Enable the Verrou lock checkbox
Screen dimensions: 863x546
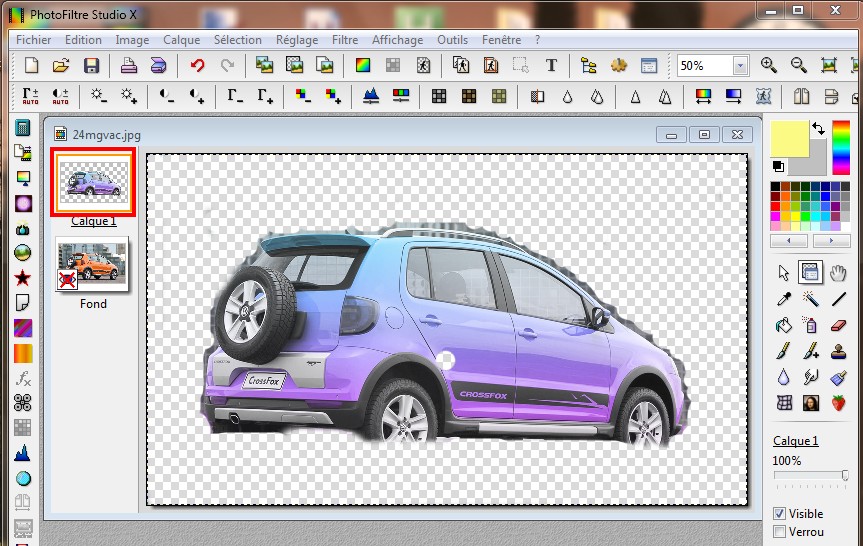(x=780, y=532)
